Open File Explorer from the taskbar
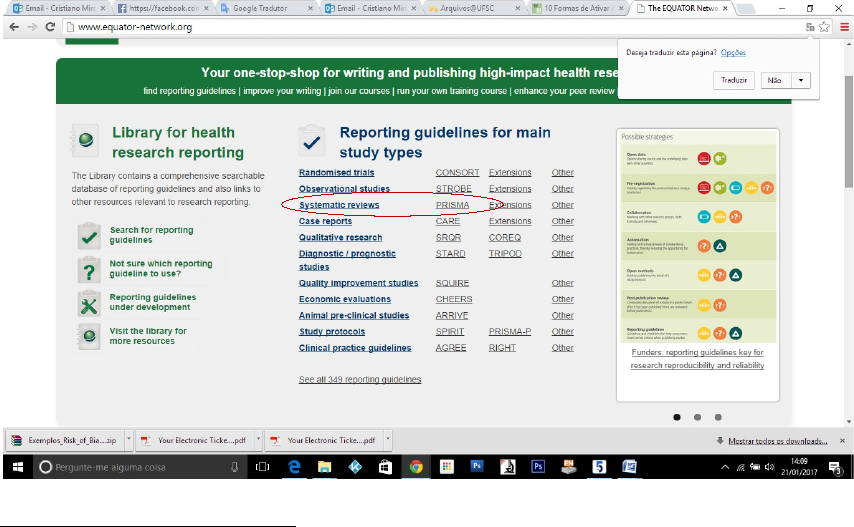The image size is (854, 527). 325,467
